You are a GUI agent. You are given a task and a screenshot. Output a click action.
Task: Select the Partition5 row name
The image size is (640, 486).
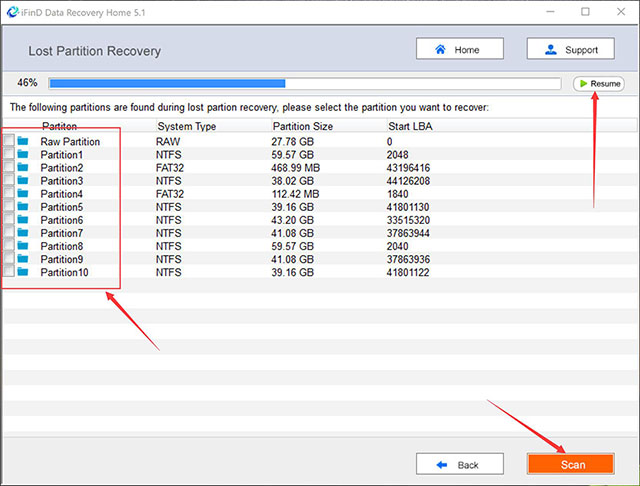61,207
